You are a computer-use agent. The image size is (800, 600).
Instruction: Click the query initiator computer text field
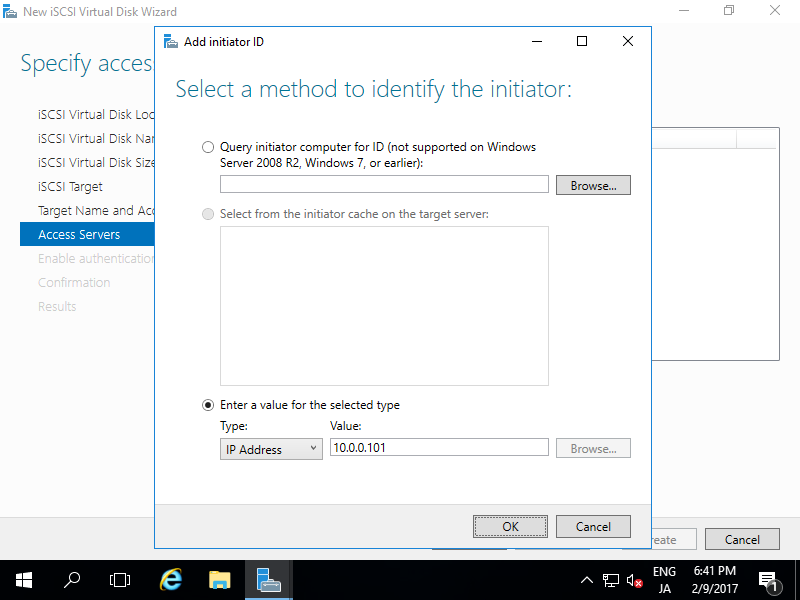(x=384, y=184)
